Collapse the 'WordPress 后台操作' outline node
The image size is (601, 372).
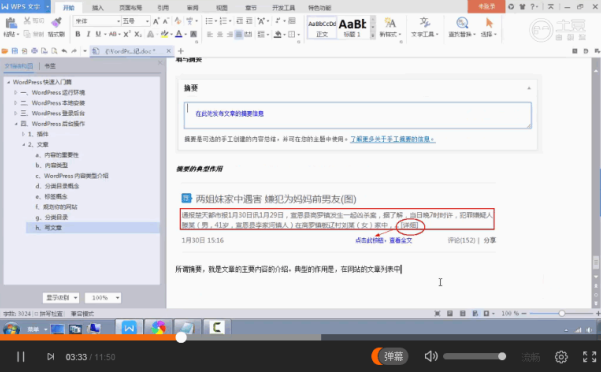click(x=16, y=124)
